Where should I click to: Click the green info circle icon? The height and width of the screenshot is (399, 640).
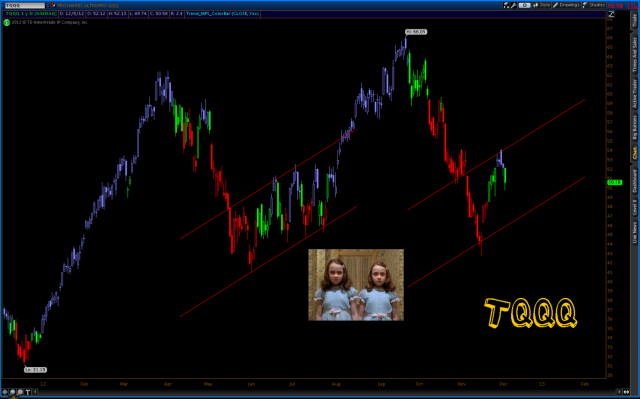[7, 22]
